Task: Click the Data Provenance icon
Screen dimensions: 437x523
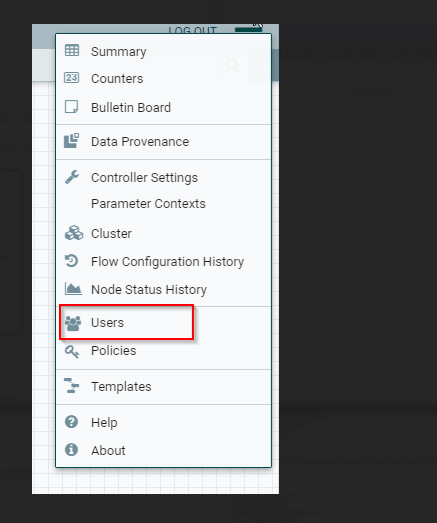Action: [72, 141]
